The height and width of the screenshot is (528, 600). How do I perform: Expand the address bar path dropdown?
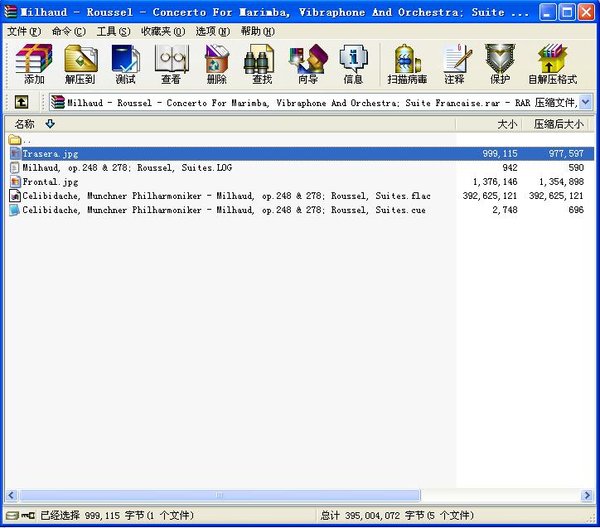[586, 102]
